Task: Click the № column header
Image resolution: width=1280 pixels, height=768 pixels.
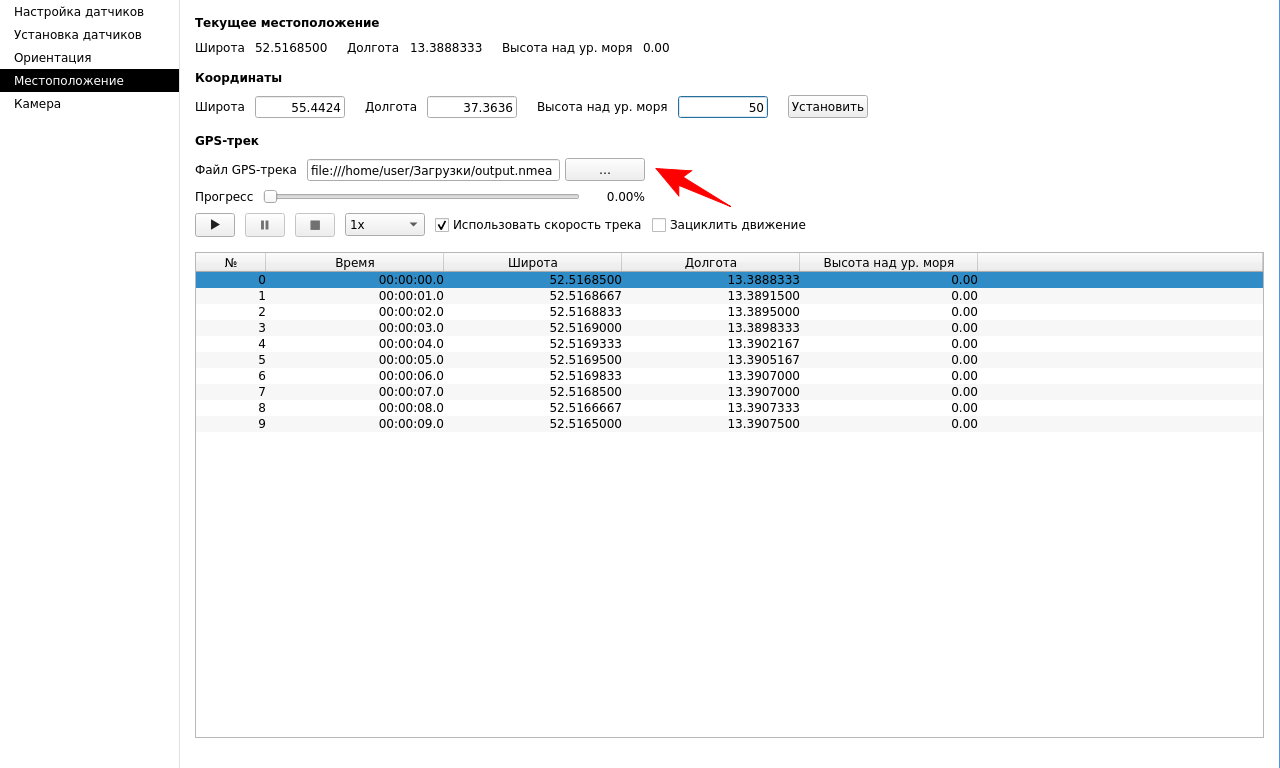Action: pos(231,263)
